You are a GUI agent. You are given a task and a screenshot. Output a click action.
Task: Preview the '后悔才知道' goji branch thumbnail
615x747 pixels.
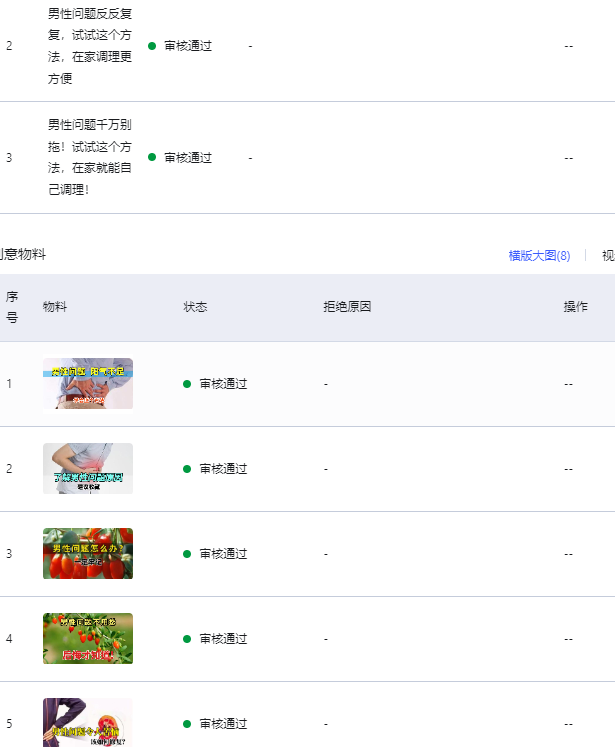click(x=88, y=639)
